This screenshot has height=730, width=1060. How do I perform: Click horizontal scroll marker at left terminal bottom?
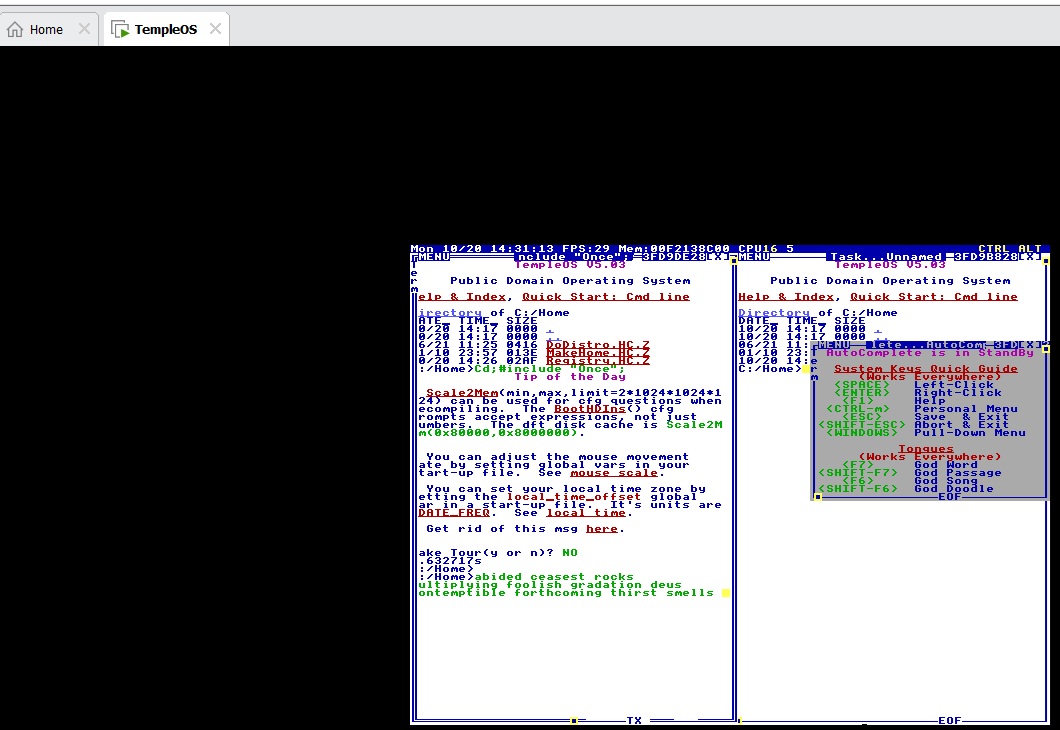pyautogui.click(x=573, y=721)
